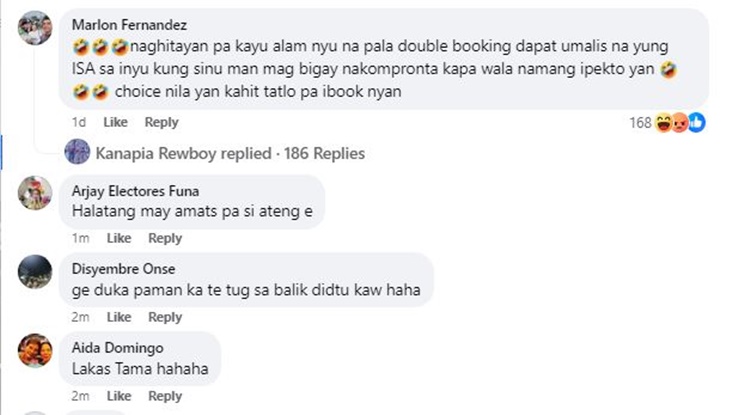
Task: Reply to Aida Domingo's comment
Action: [165, 396]
